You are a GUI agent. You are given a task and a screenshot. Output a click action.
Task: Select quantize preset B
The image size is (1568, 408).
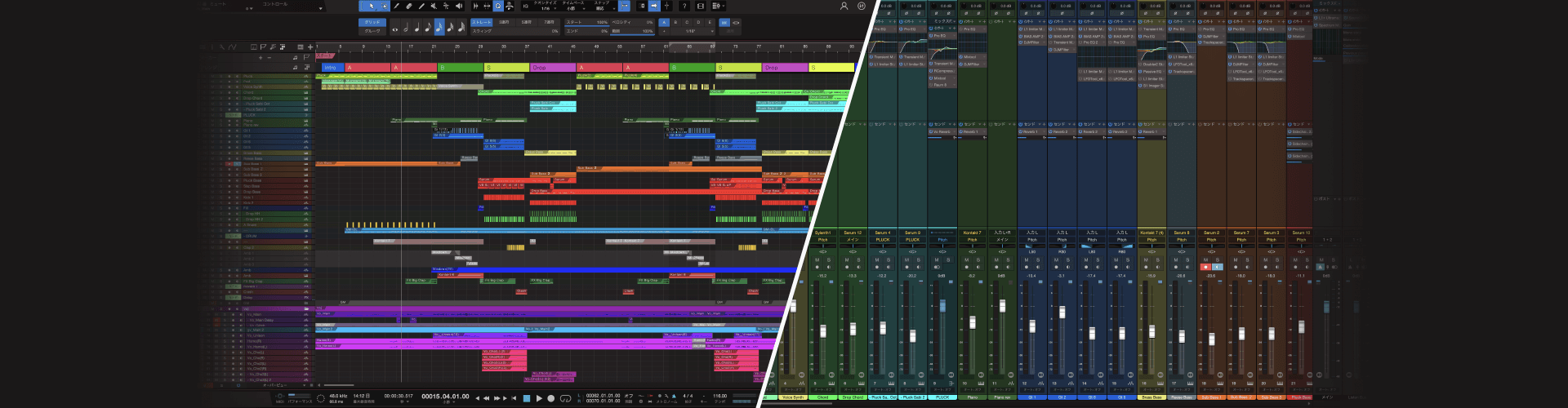point(675,22)
